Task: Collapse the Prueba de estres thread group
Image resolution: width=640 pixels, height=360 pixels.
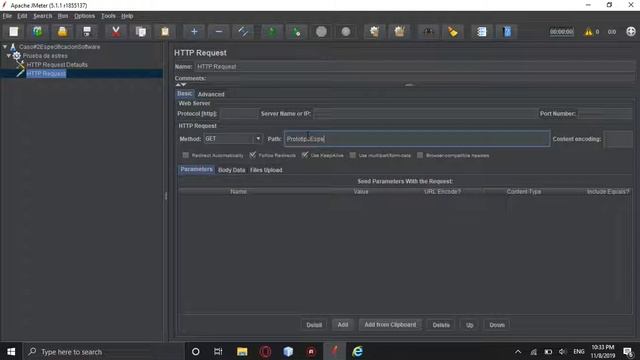Action: click(x=9, y=56)
